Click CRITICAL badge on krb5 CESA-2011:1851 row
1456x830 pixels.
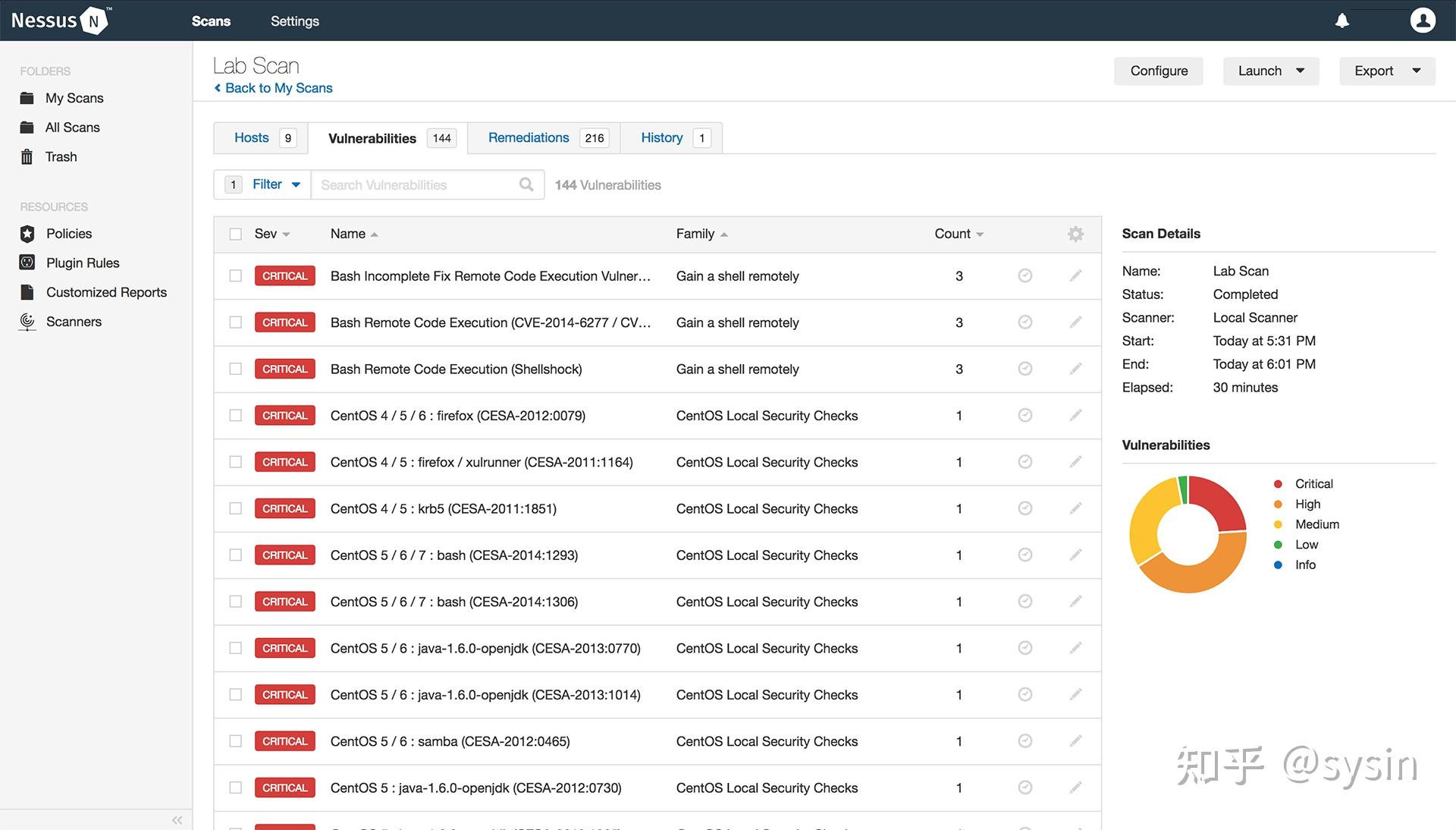click(x=284, y=508)
